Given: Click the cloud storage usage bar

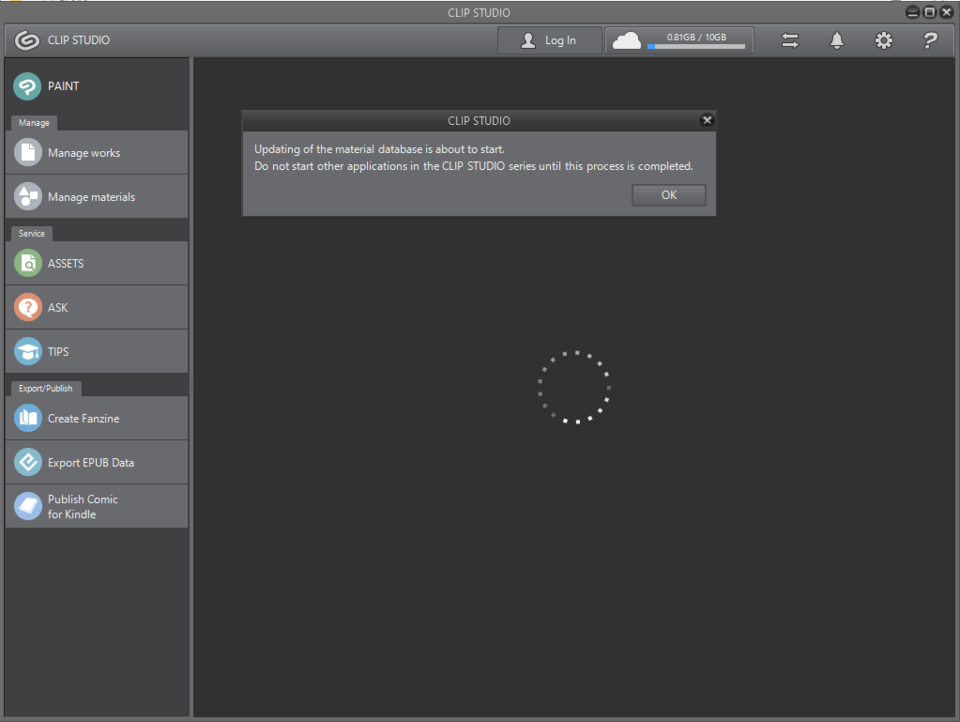Looking at the screenshot, I should pos(694,46).
